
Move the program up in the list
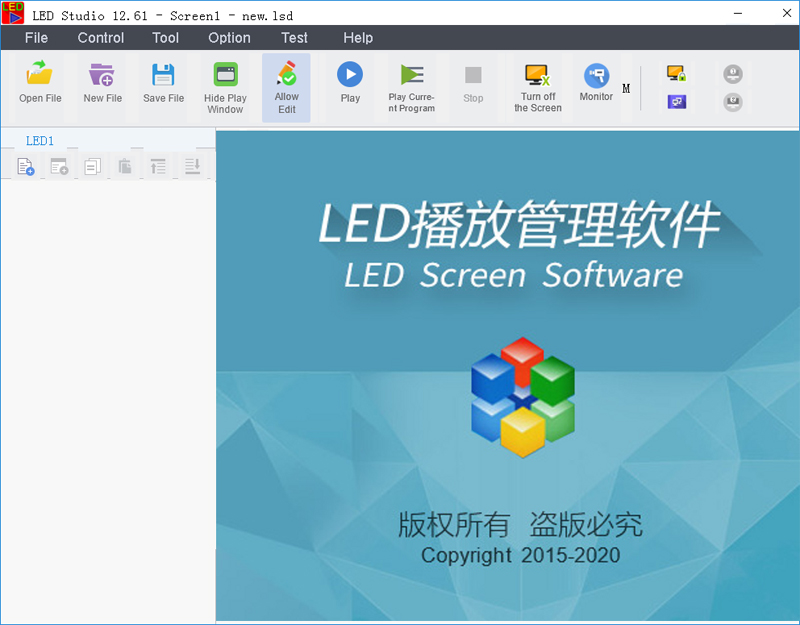tap(158, 166)
